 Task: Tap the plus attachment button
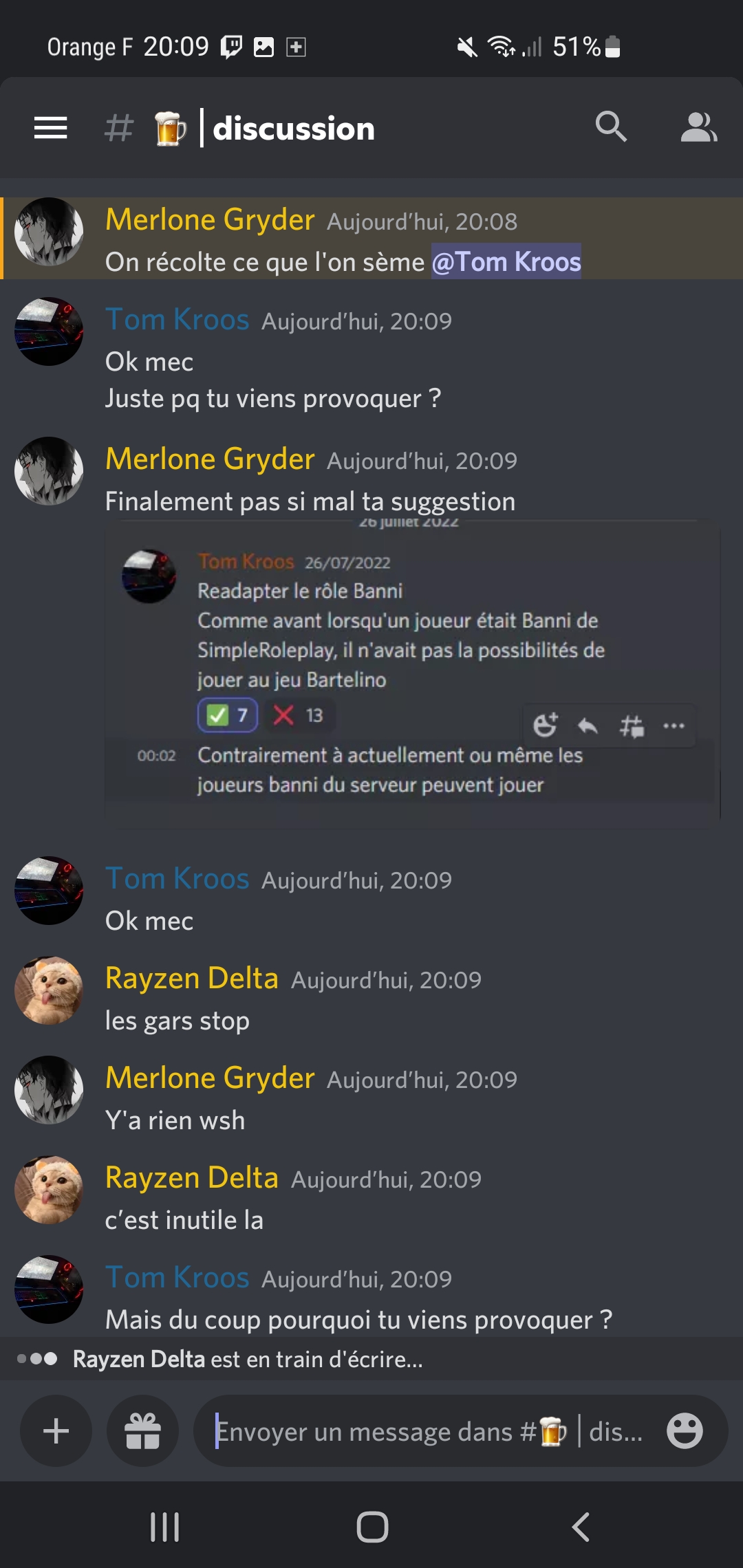pyautogui.click(x=56, y=1431)
